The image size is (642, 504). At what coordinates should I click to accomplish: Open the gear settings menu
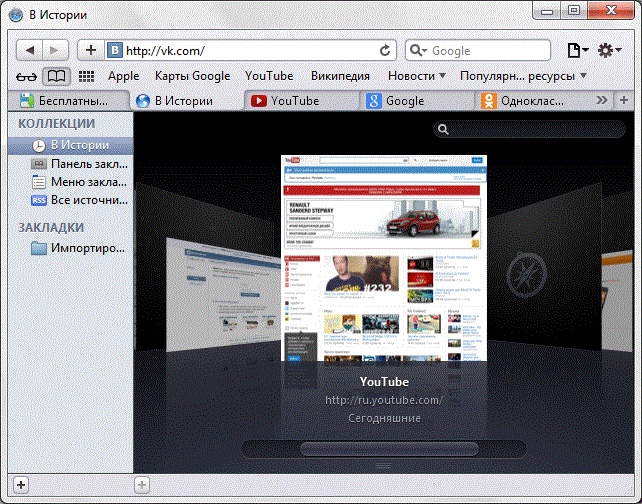tap(609, 50)
